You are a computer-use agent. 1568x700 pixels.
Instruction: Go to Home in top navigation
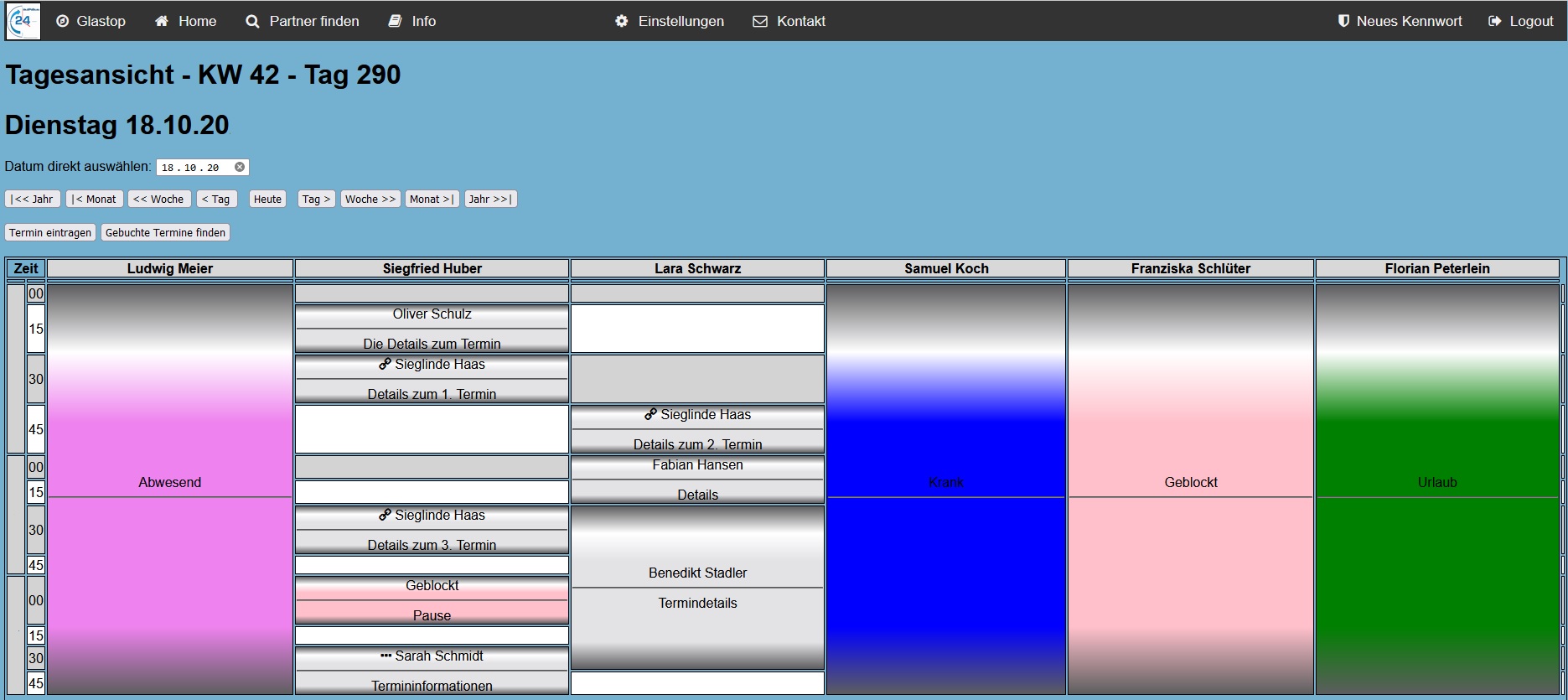point(185,21)
